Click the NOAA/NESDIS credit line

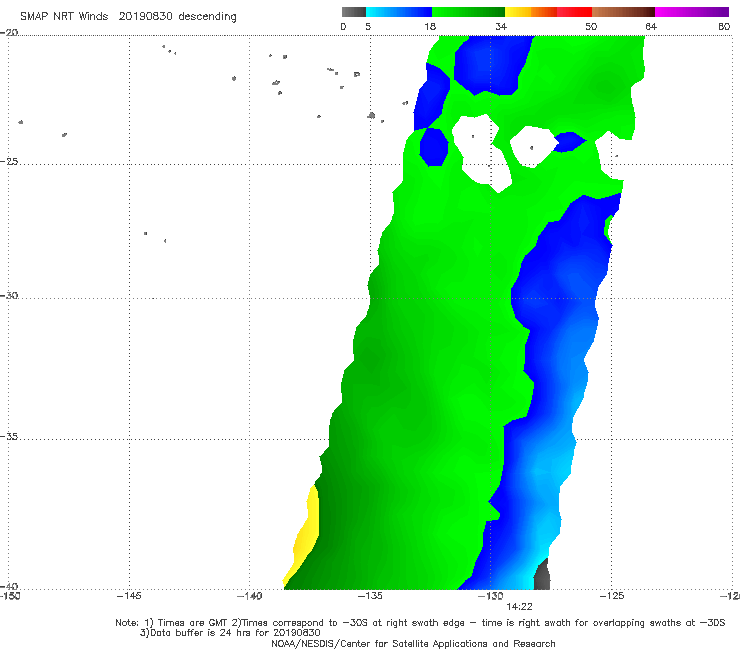click(x=413, y=643)
